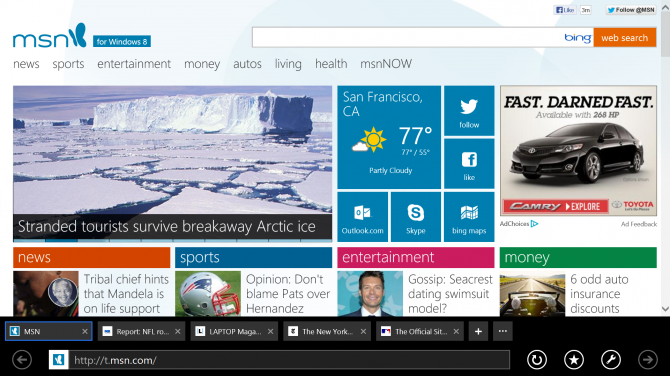Open the Outlook.com tile

(362, 217)
